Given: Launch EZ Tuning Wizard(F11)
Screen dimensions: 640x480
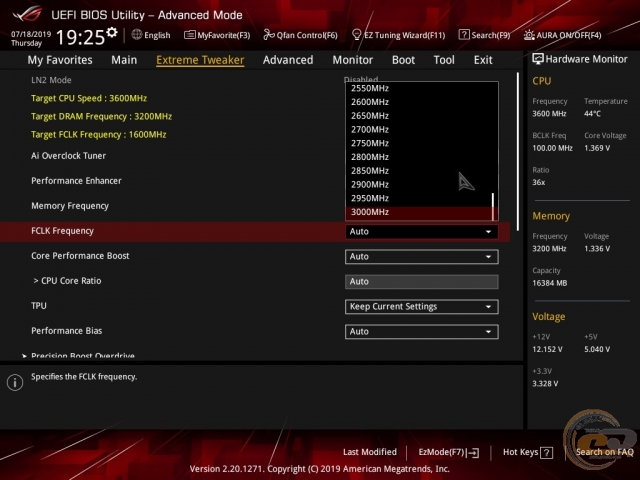Looking at the screenshot, I should click(399, 35).
